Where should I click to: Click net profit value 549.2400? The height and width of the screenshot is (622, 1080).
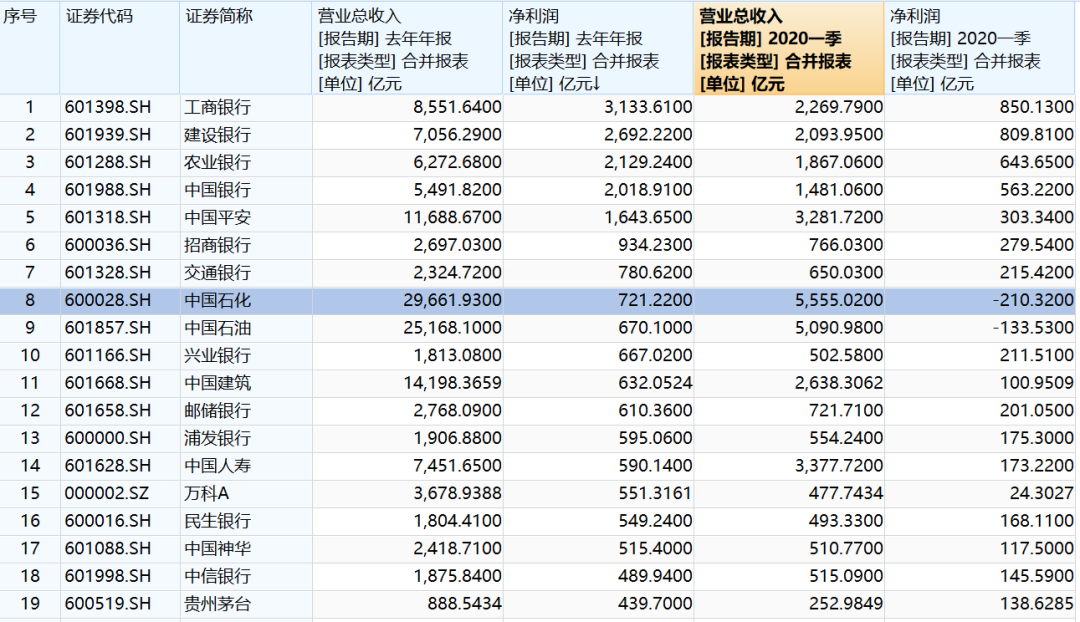[x=655, y=521]
